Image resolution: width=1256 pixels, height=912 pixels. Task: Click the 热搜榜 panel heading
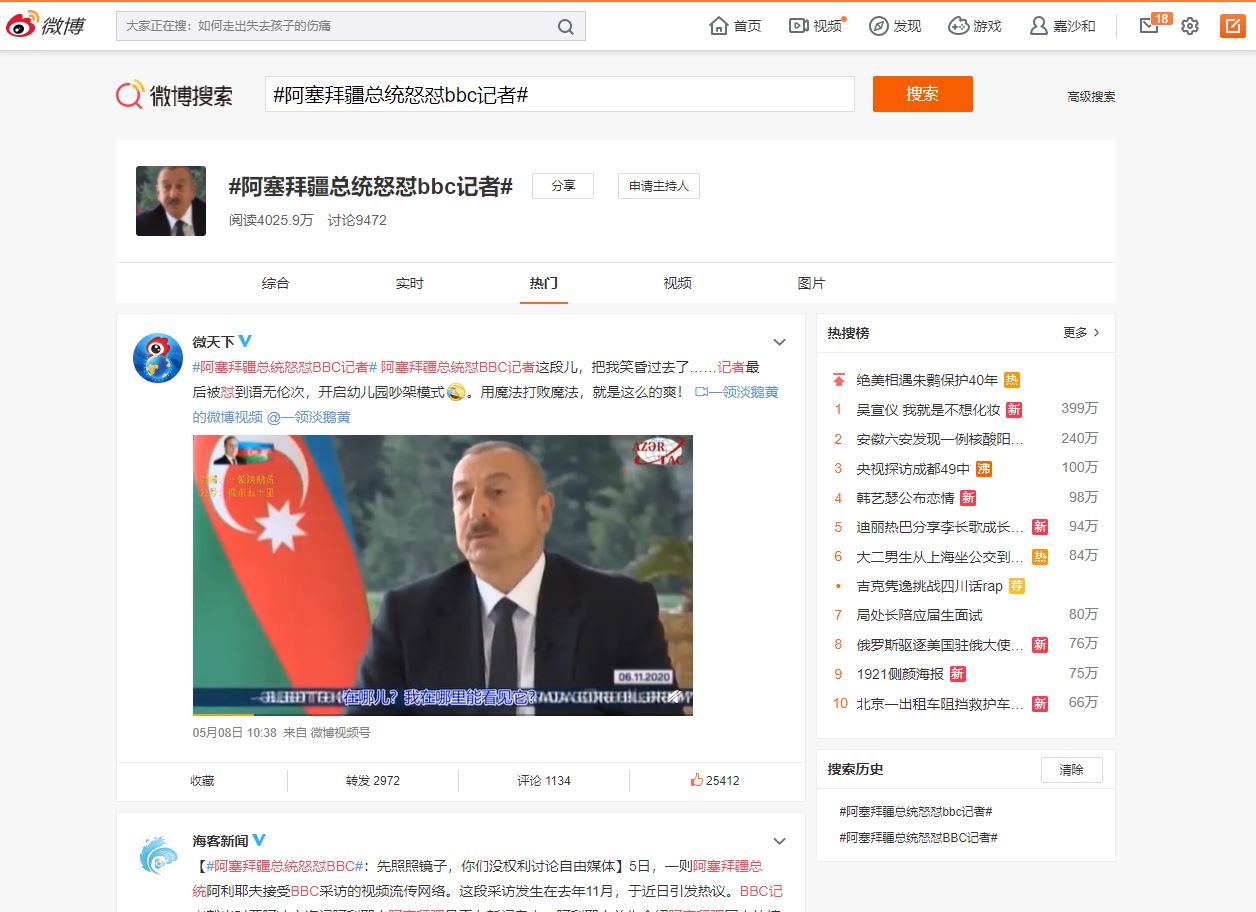tap(848, 332)
